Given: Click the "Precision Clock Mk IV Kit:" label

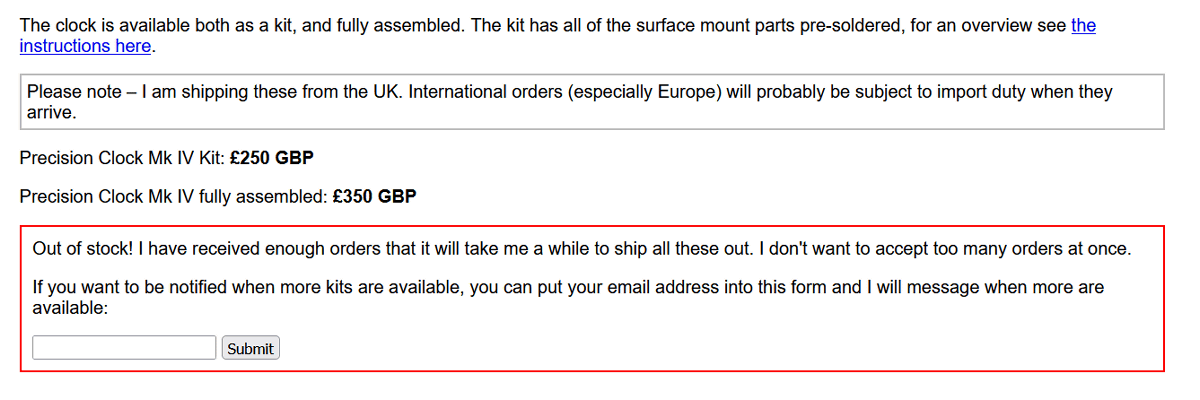Looking at the screenshot, I should coord(122,158).
